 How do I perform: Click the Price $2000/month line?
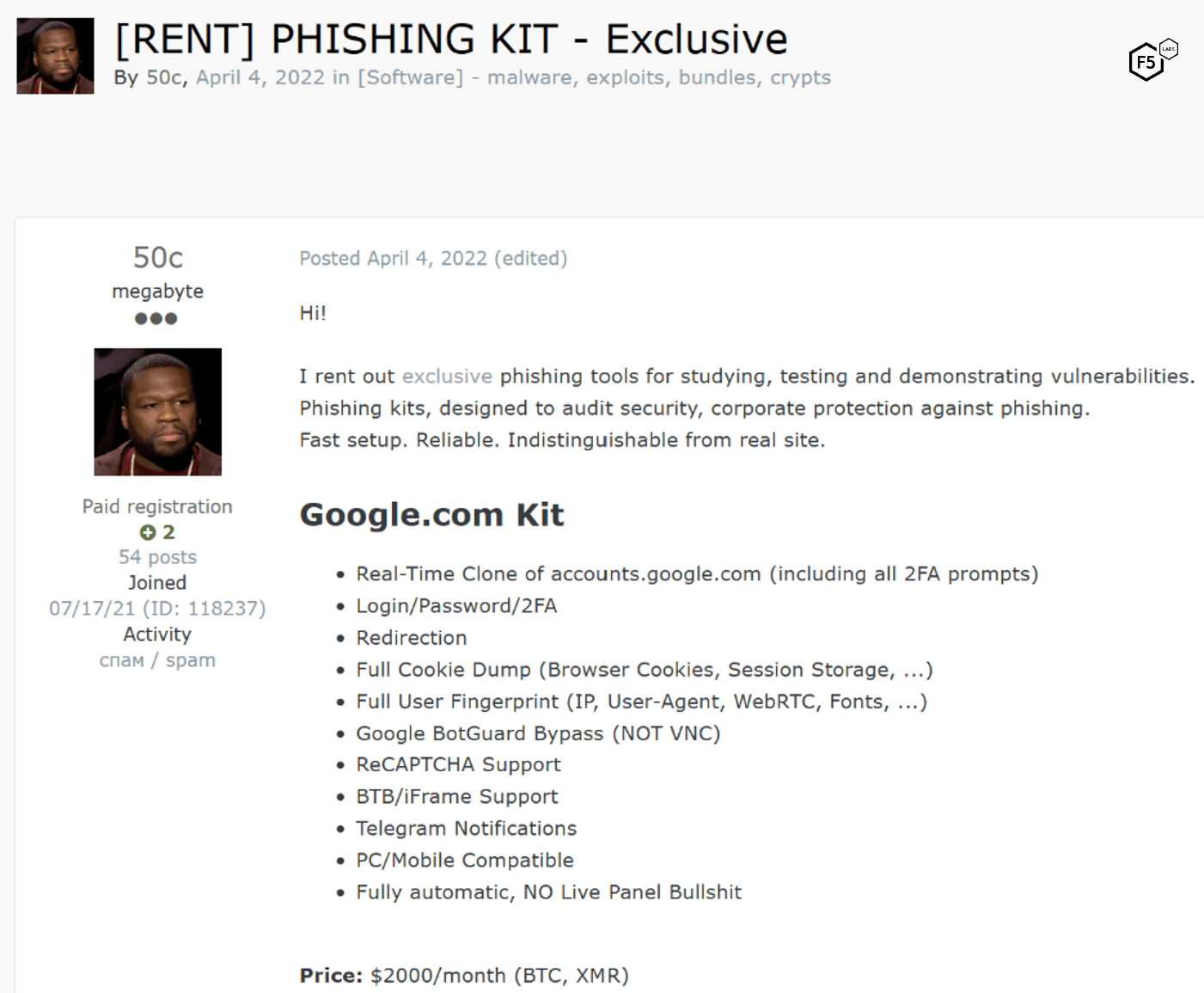pos(464,976)
